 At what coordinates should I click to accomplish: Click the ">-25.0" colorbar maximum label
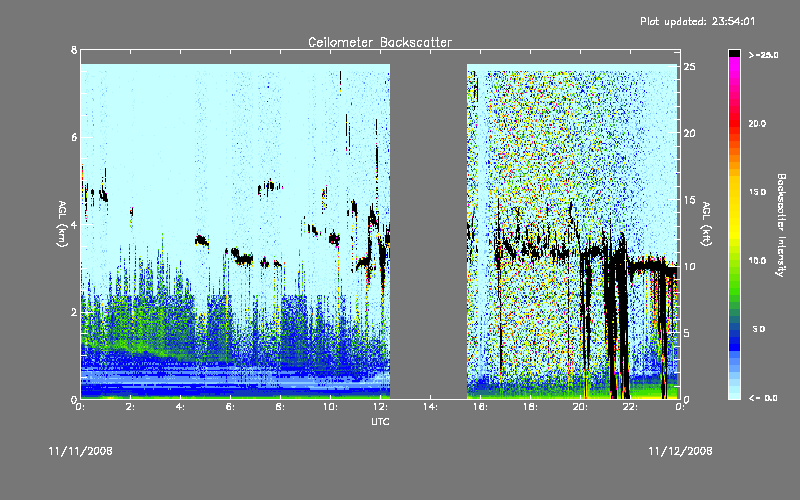pyautogui.click(x=763, y=55)
